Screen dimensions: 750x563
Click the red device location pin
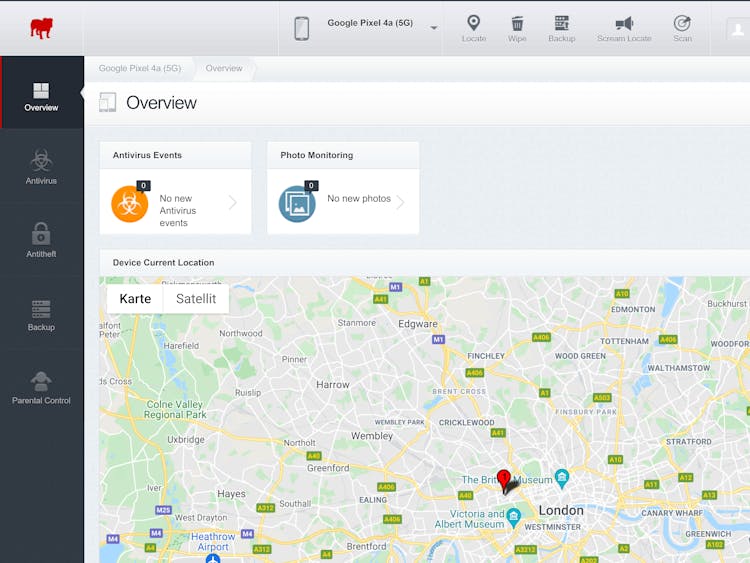coord(504,480)
